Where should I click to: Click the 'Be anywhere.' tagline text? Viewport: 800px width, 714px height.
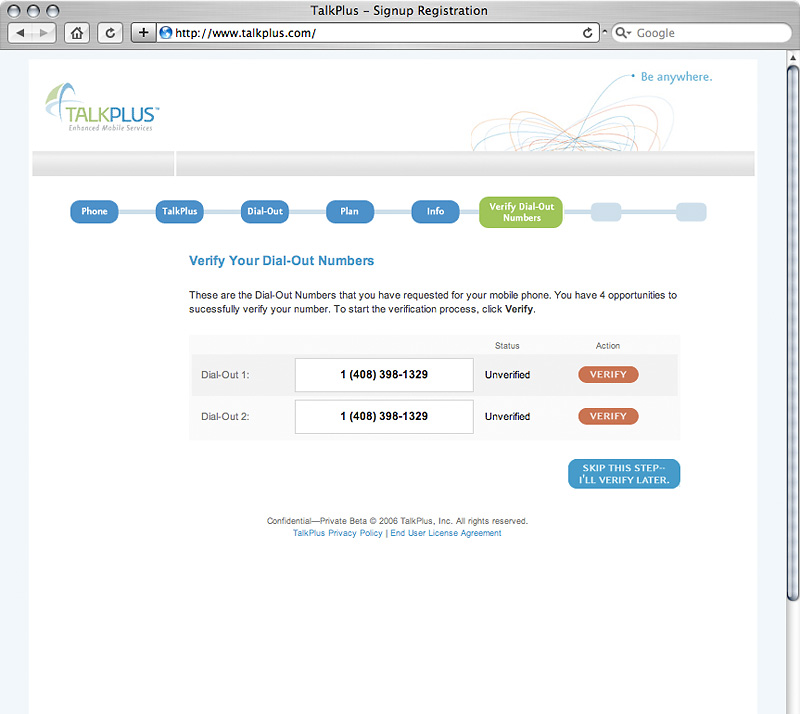pyautogui.click(x=676, y=77)
